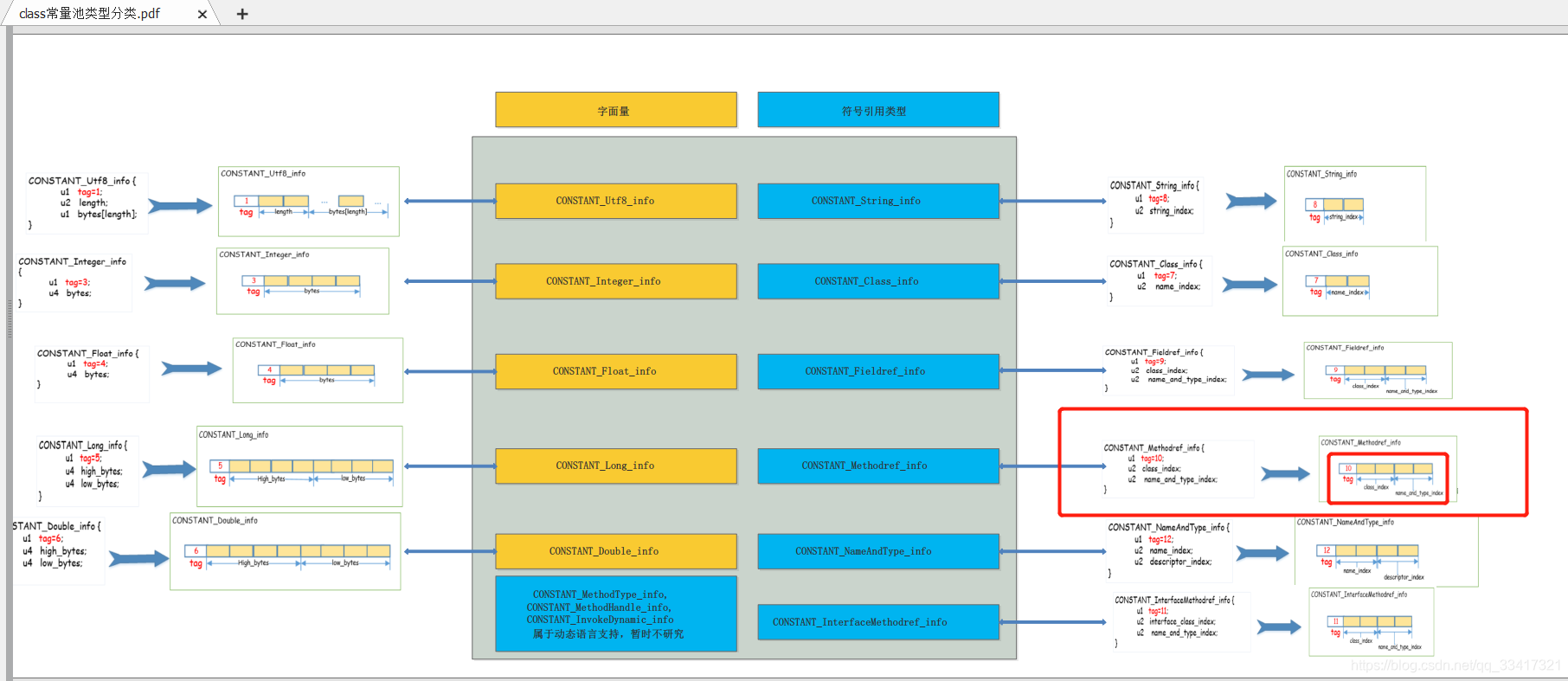Viewport: 1568px width, 681px height.
Task: Select the yellow CONSTANT_Long_info box
Action: click(x=616, y=466)
